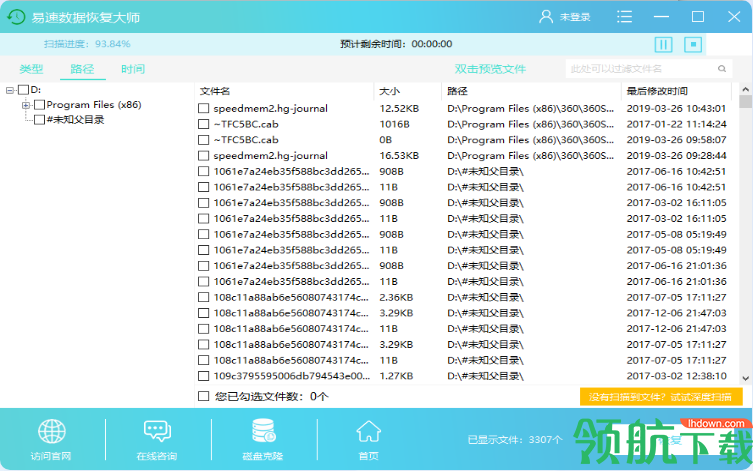Open the online consultation chat icon
The width and height of the screenshot is (753, 471).
157,431
